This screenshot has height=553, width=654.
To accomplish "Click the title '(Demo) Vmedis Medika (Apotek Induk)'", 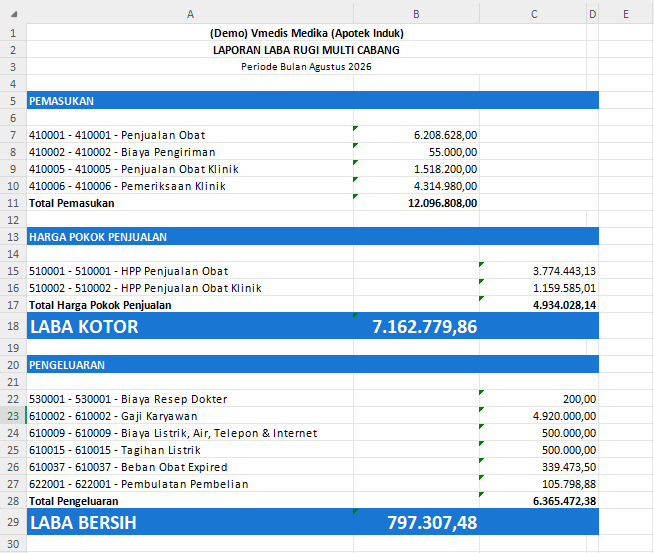I will click(307, 33).
